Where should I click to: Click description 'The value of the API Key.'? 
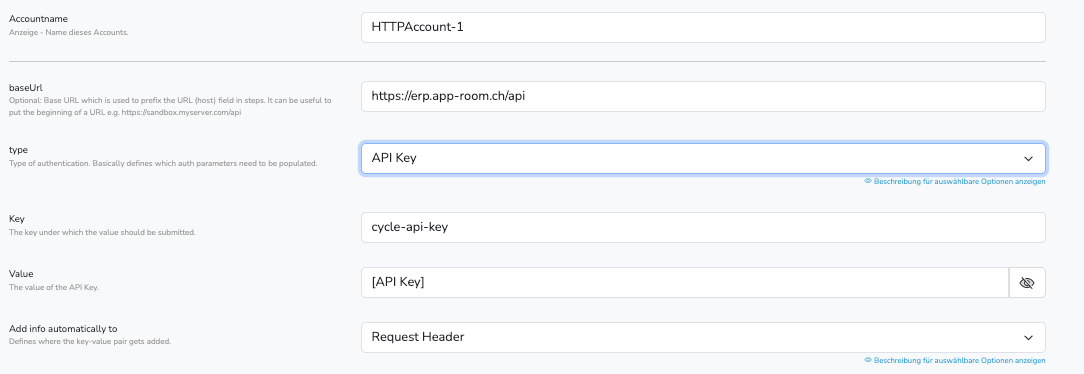[54, 287]
